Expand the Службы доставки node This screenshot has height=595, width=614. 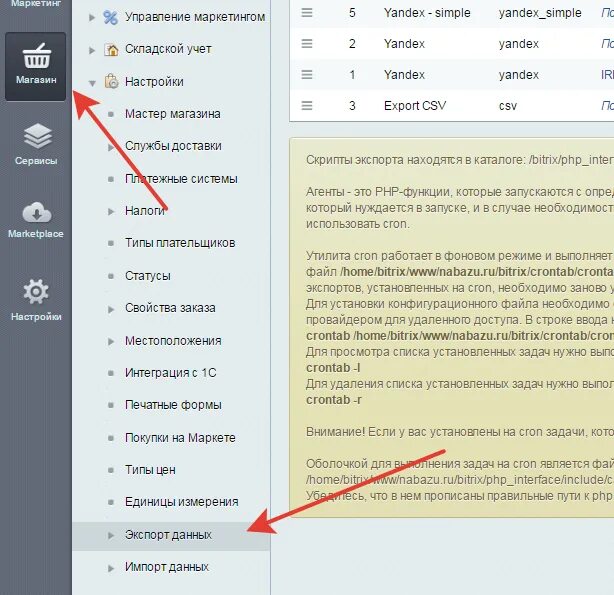tap(111, 147)
